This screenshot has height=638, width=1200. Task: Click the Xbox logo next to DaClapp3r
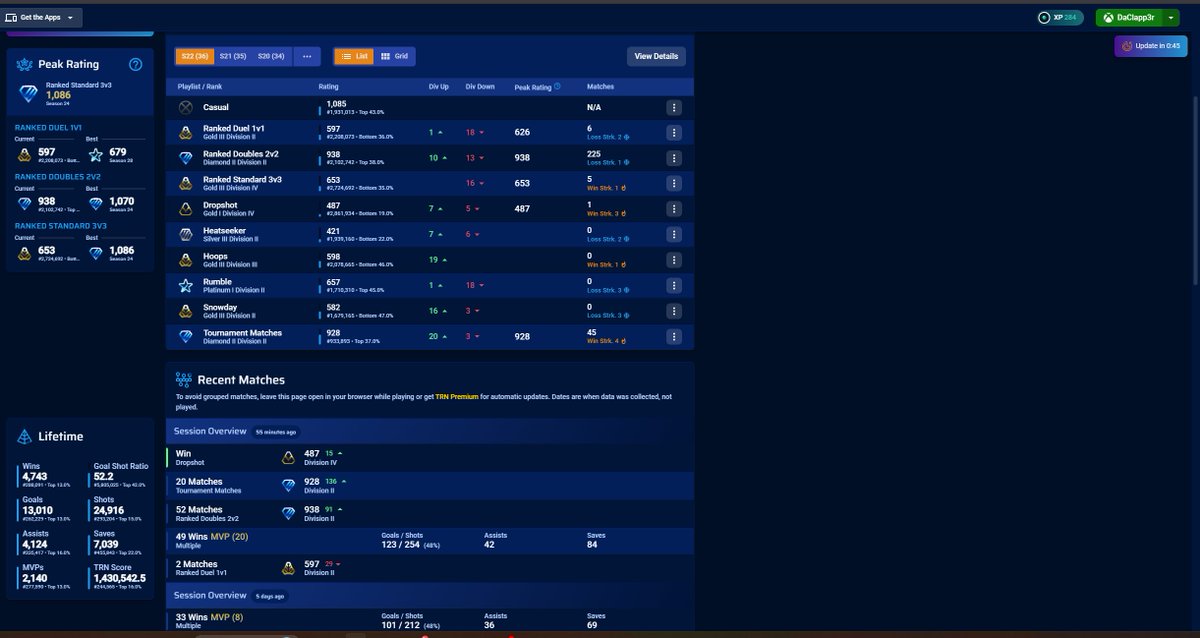[1108, 17]
